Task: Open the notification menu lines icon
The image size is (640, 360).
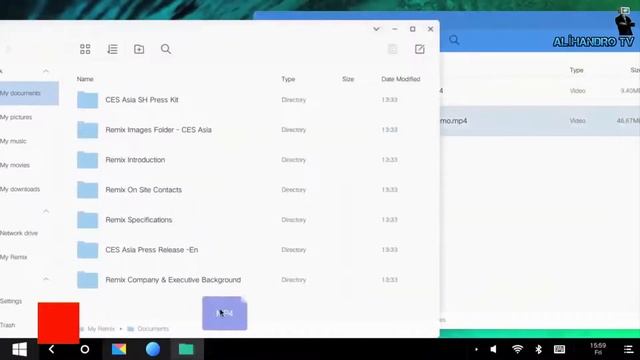Action: [x=629, y=349]
